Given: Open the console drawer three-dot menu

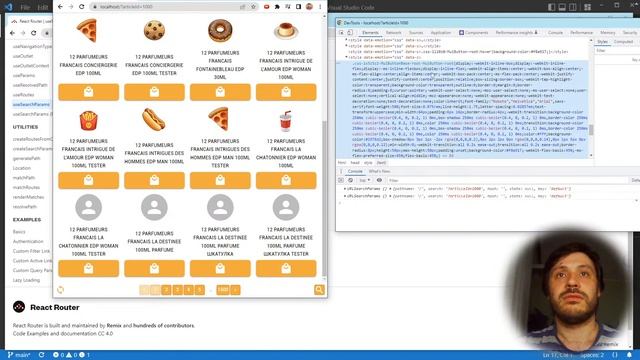Looking at the screenshot, I should click(340, 171).
